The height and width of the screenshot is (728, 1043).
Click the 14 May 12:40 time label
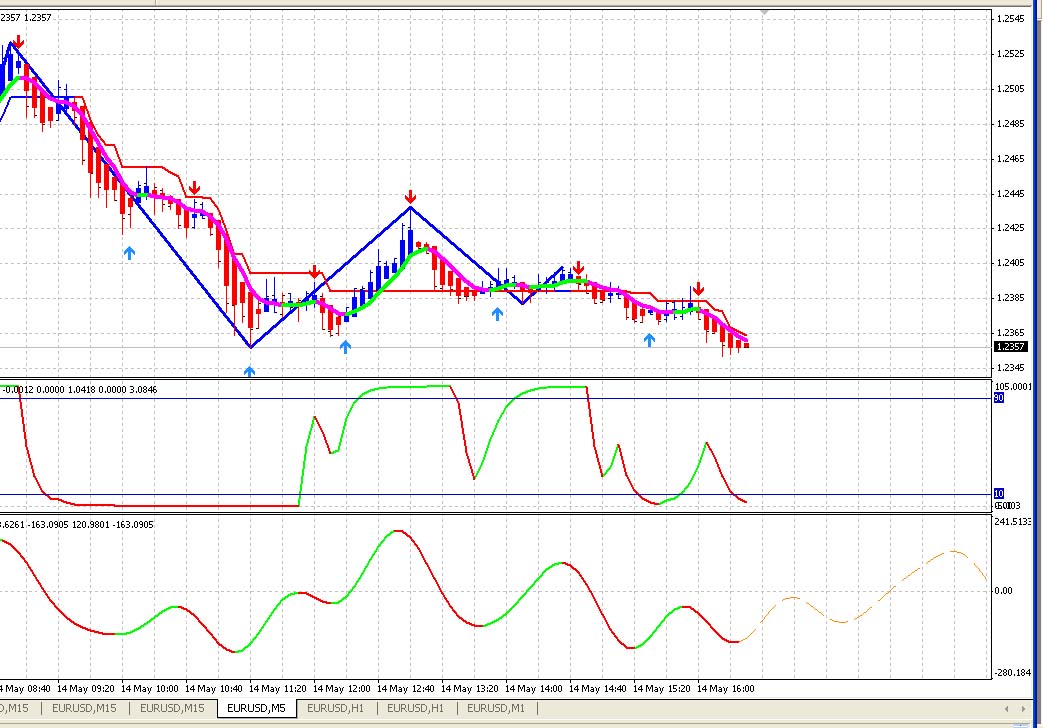click(x=412, y=688)
